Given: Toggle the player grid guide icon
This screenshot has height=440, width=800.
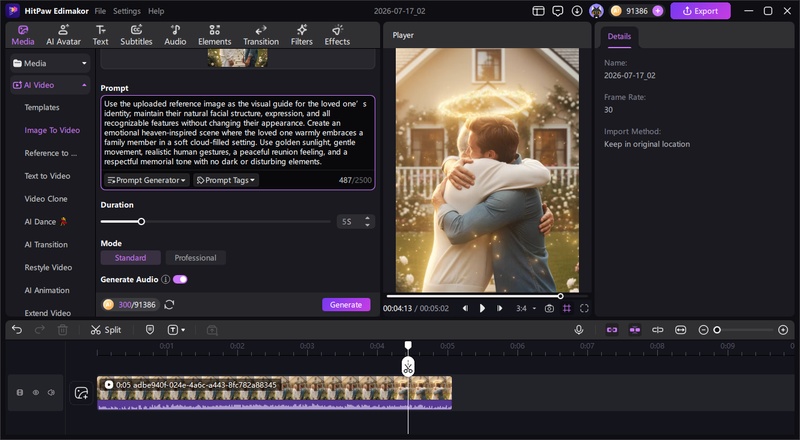Looking at the screenshot, I should click(567, 308).
